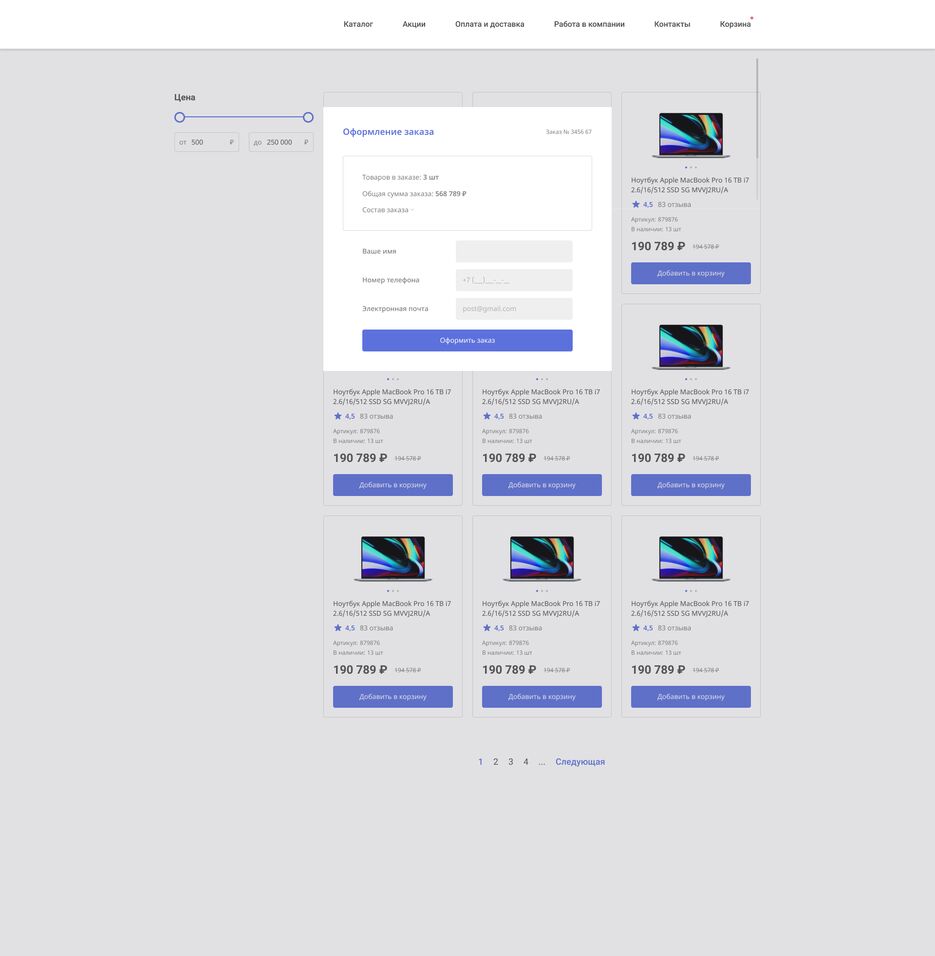This screenshot has height=956, width=935.
Task: Click the Ваше имя input field
Action: (x=514, y=251)
